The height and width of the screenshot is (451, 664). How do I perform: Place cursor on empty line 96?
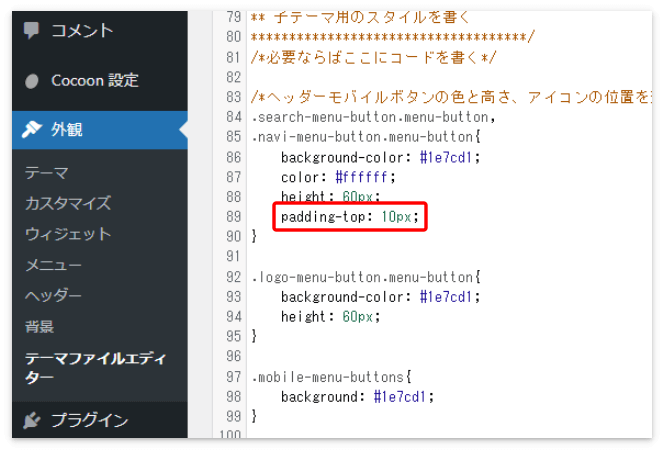pos(449,356)
